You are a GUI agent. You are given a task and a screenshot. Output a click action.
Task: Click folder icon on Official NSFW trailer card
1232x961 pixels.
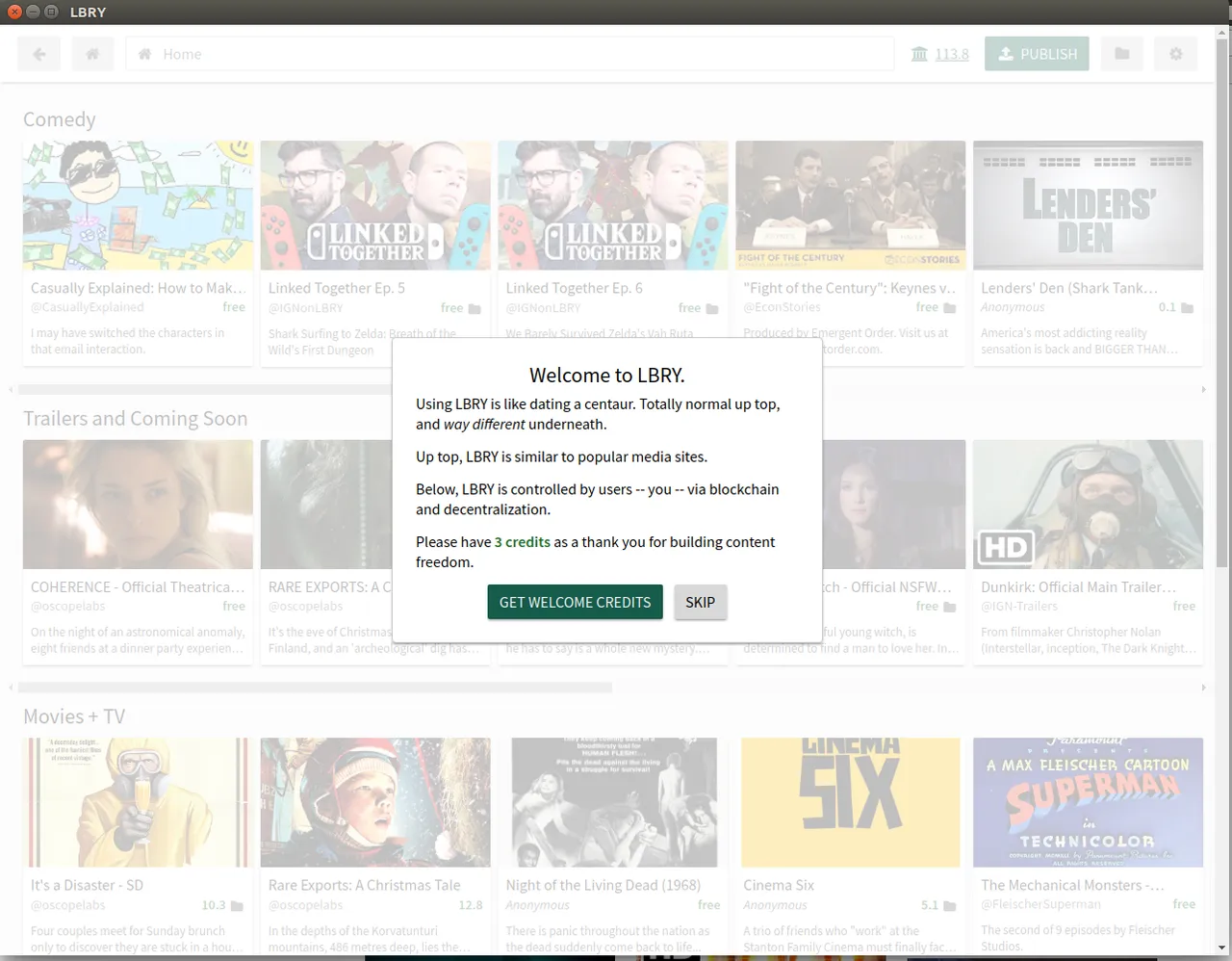pyautogui.click(x=950, y=607)
